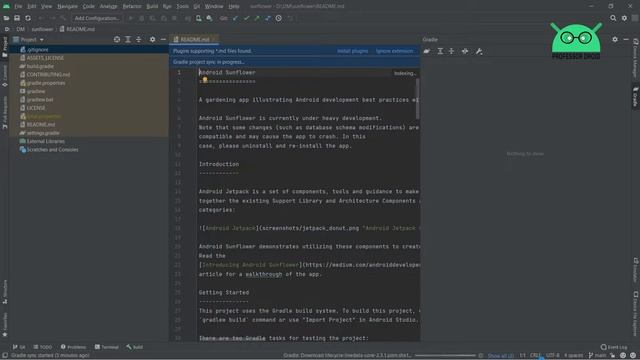640x360 pixels.
Task: Expand all in Project panel
Action: click(x=128, y=39)
